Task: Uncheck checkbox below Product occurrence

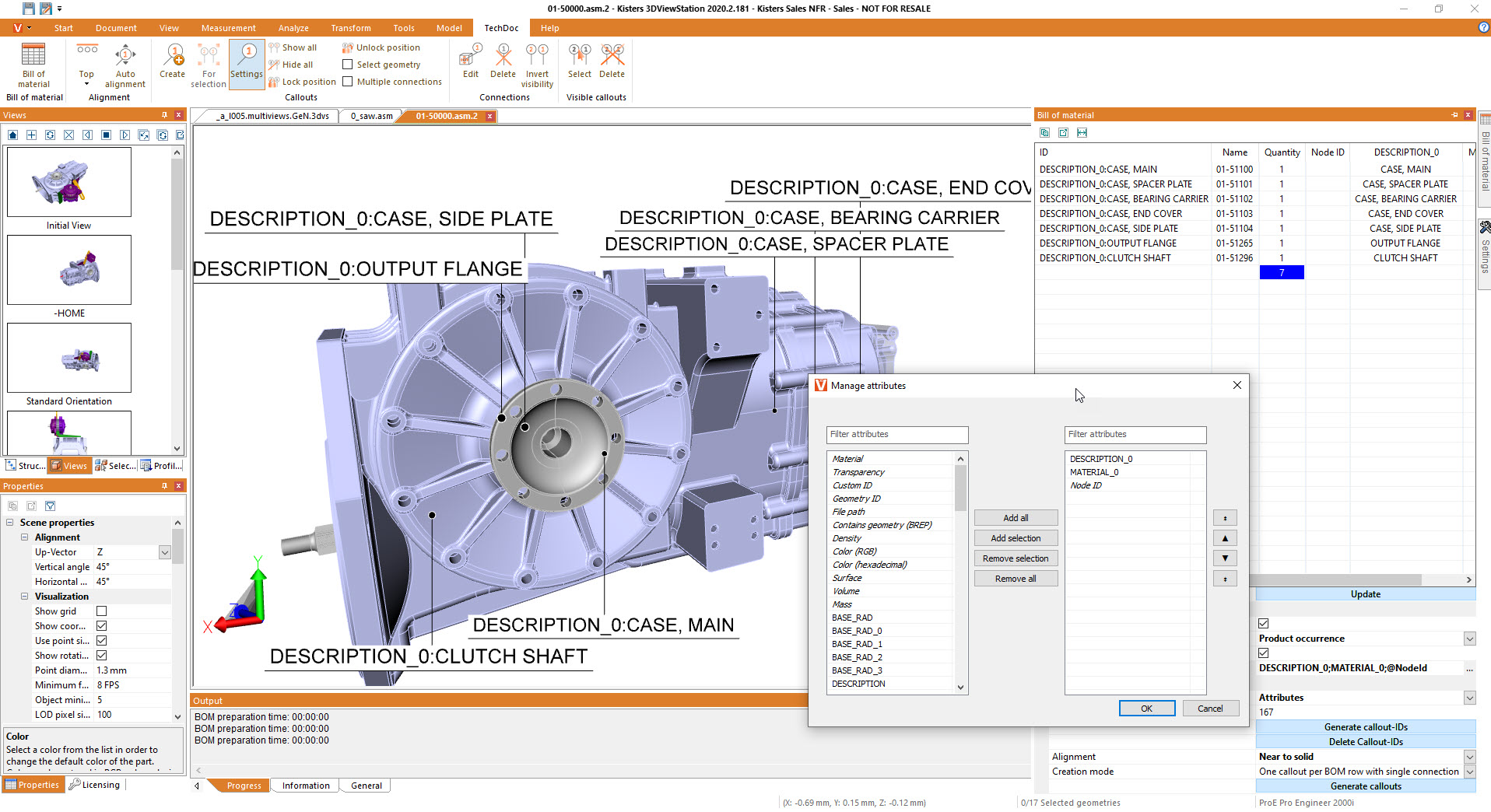Action: click(1264, 653)
